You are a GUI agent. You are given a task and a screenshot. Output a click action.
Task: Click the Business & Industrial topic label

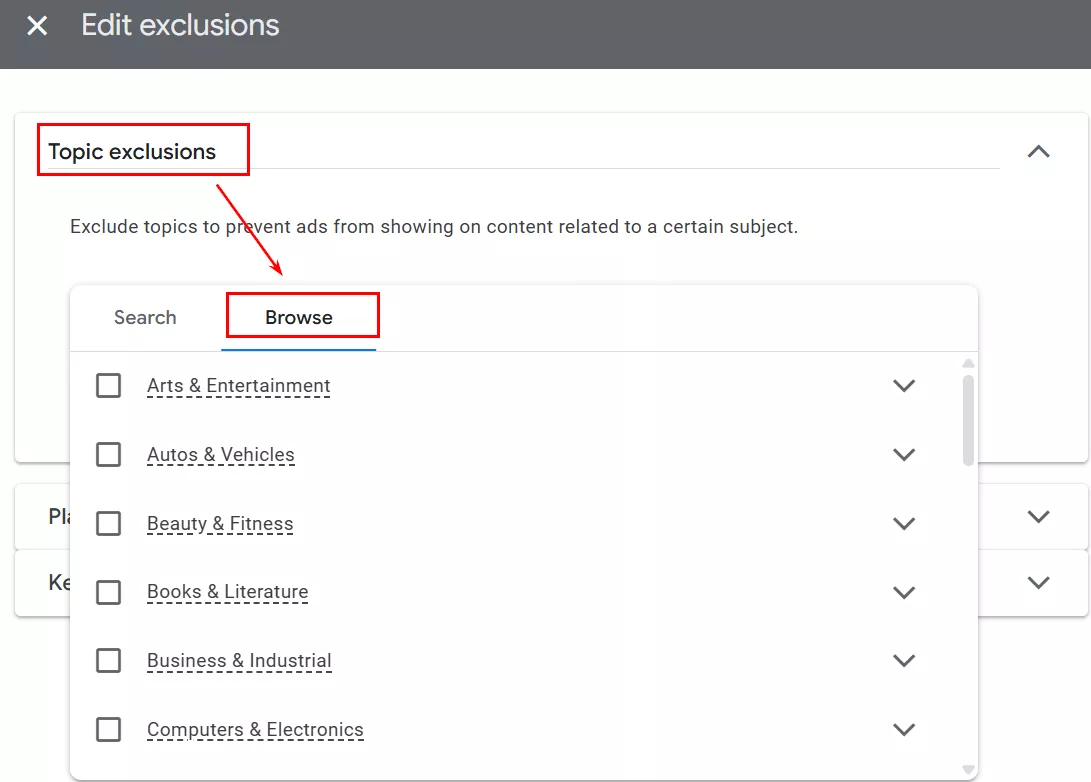[x=239, y=661]
